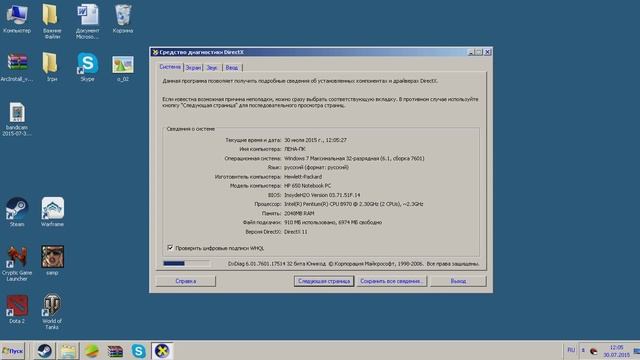Click the current date and time value

[x=315, y=140]
